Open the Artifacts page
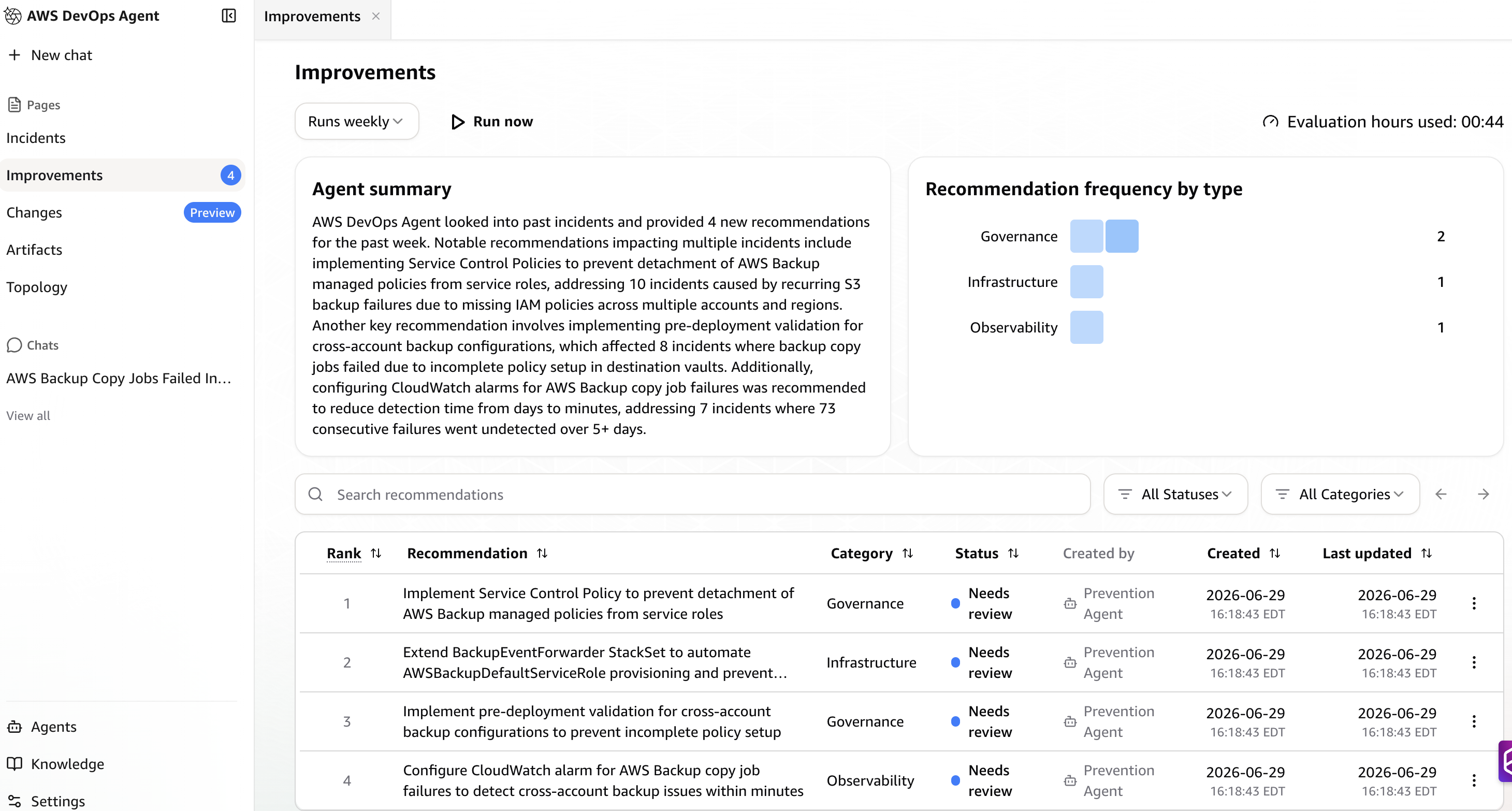 point(34,250)
